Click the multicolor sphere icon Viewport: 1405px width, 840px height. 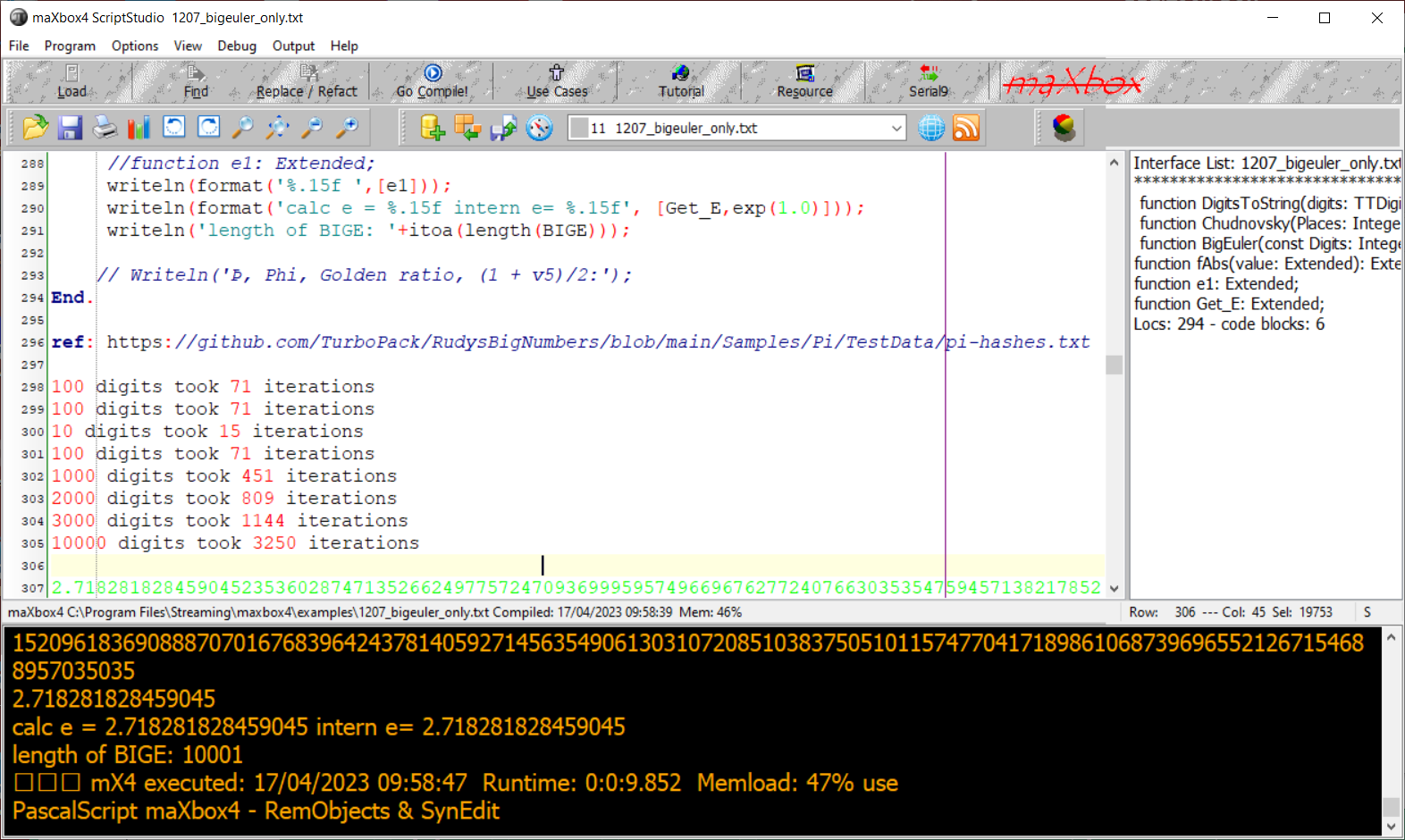tap(1064, 128)
